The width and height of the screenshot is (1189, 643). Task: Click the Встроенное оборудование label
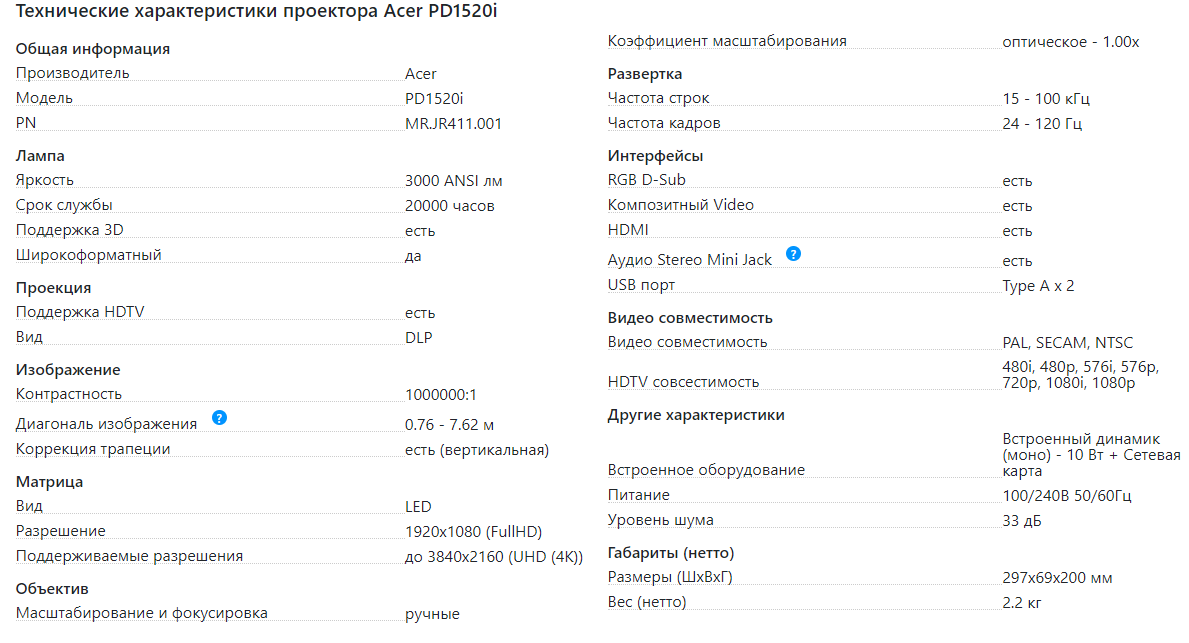point(706,470)
